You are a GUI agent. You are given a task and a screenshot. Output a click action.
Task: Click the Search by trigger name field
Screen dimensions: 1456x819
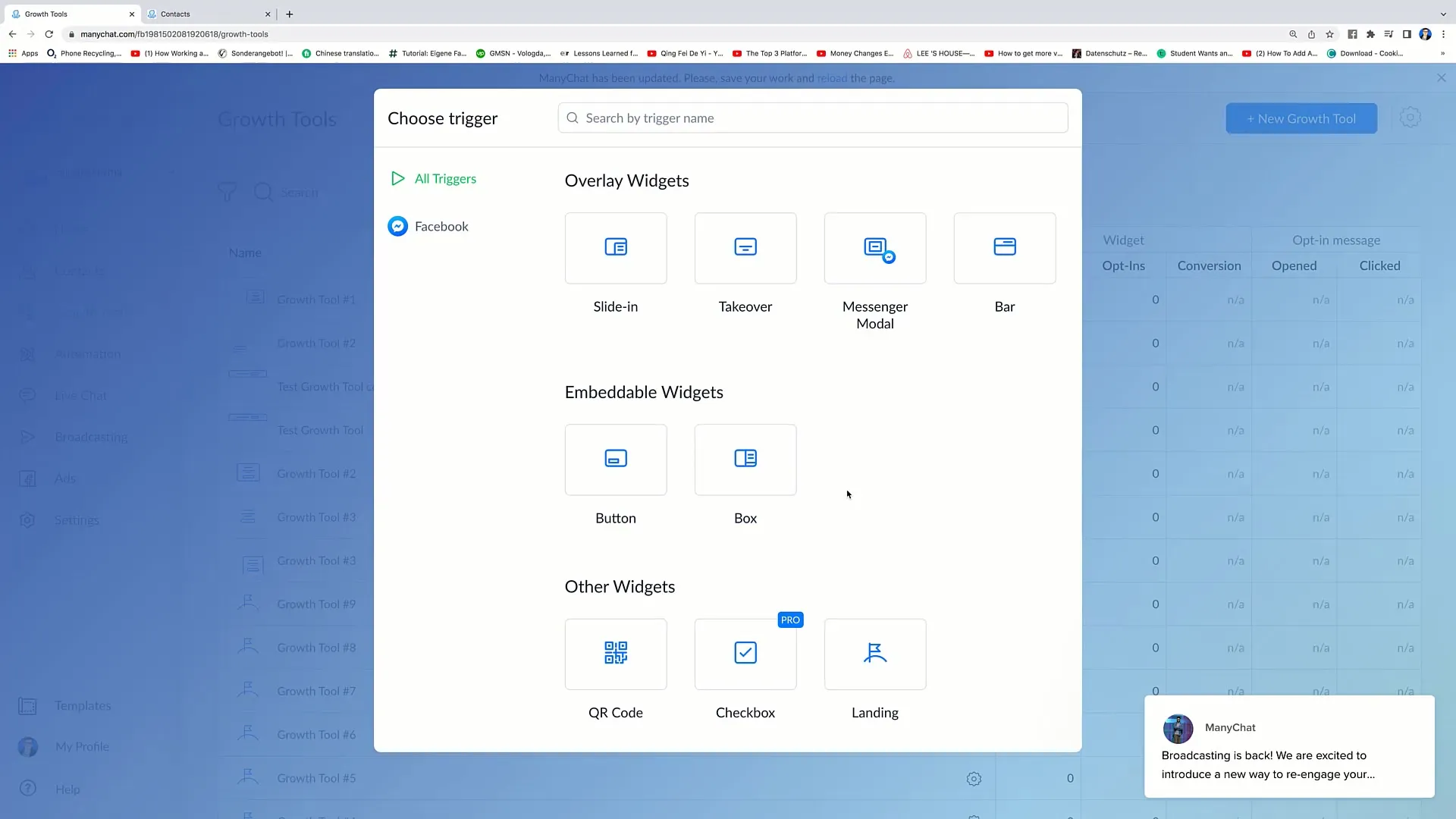pyautogui.click(x=813, y=118)
